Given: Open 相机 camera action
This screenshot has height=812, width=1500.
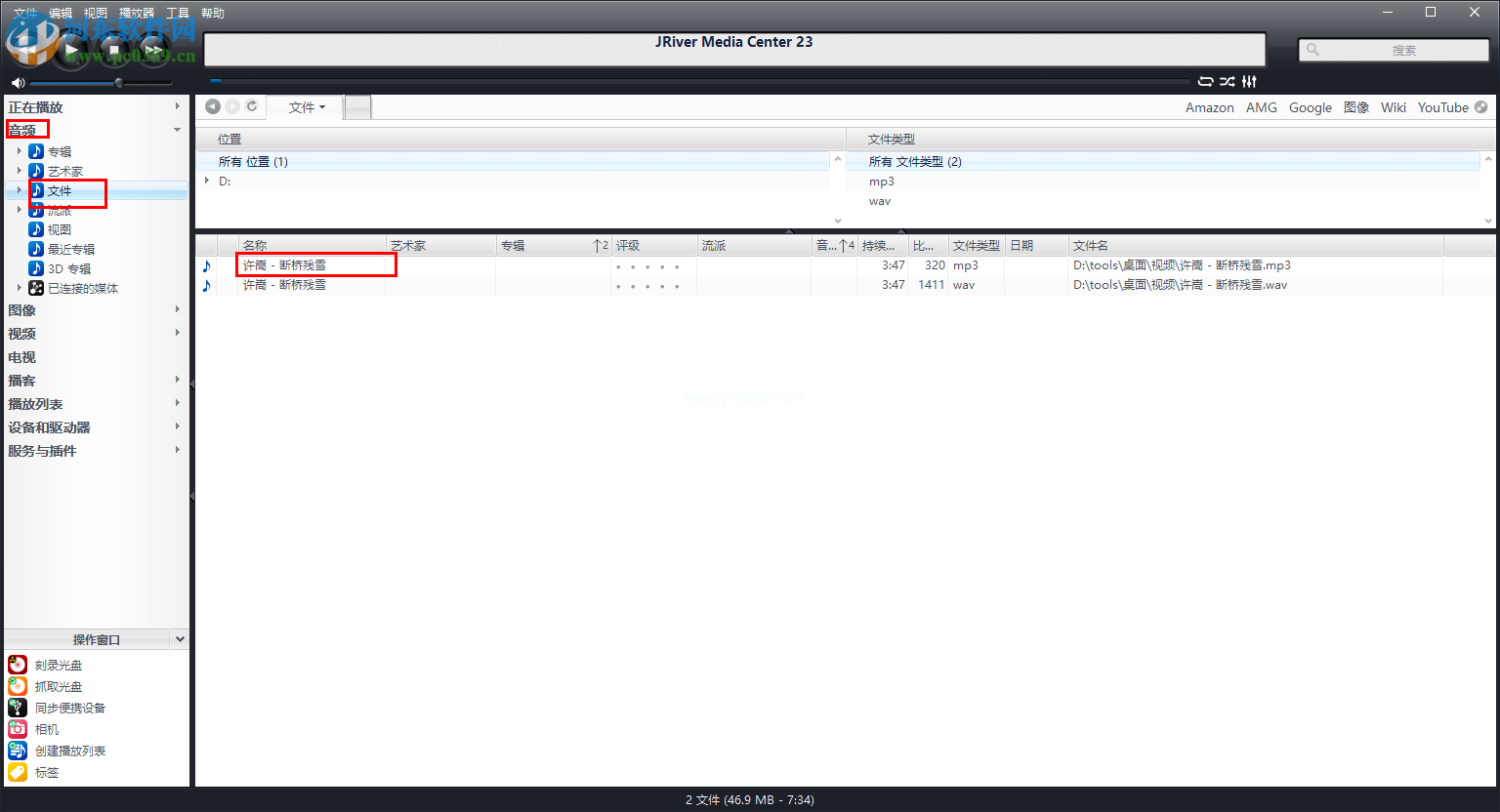Looking at the screenshot, I should tap(47, 729).
